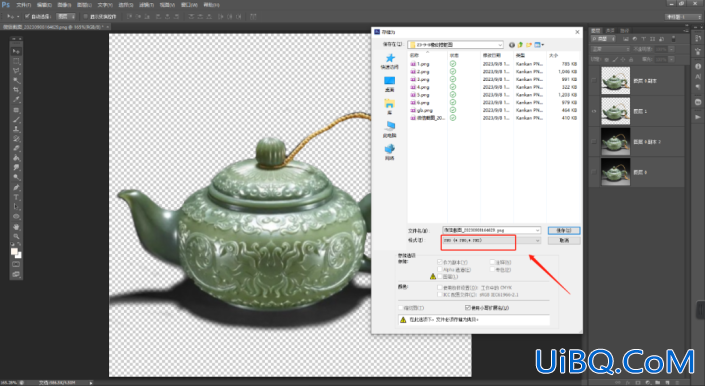
Task: Switch to the 路径 panel tab
Action: (x=625, y=31)
